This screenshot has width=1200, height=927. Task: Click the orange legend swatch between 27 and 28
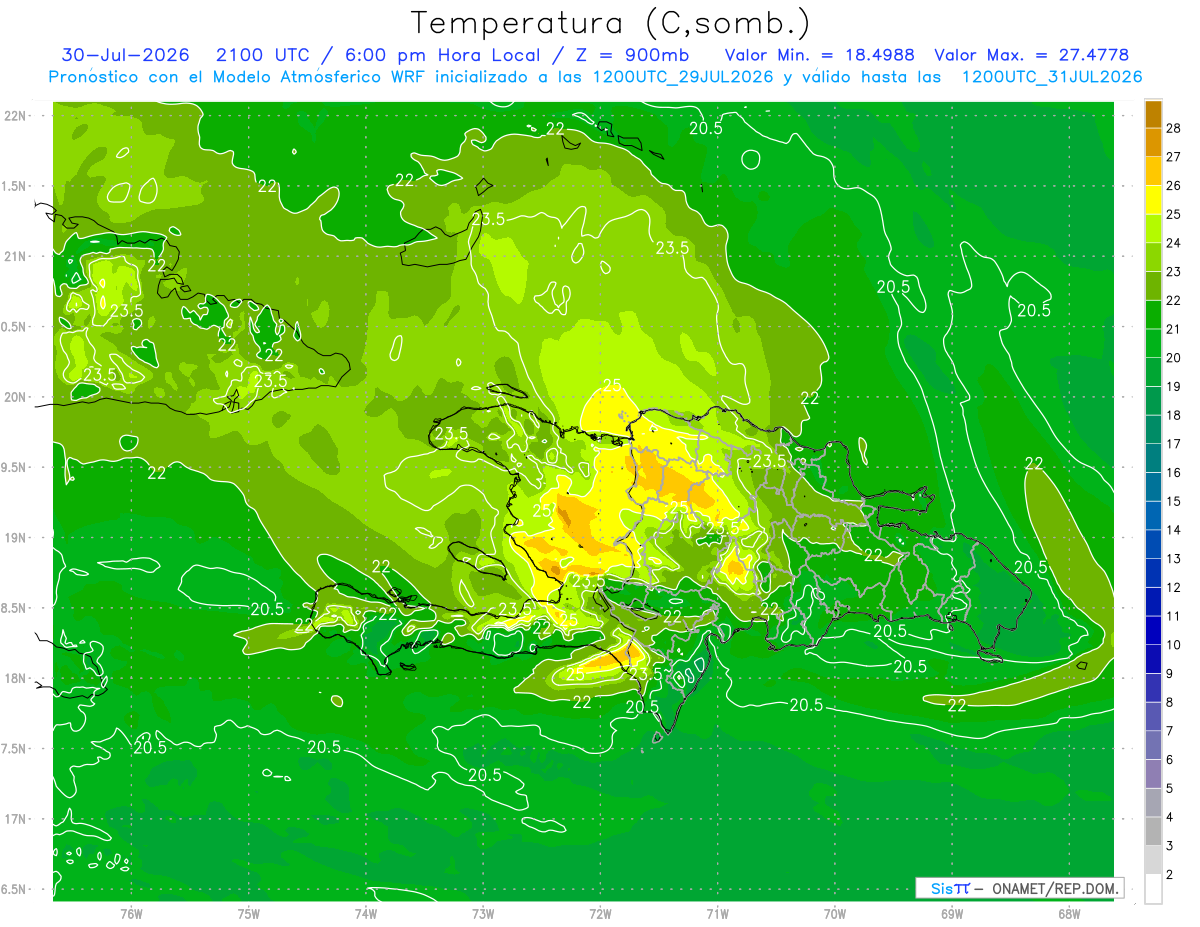1153,142
